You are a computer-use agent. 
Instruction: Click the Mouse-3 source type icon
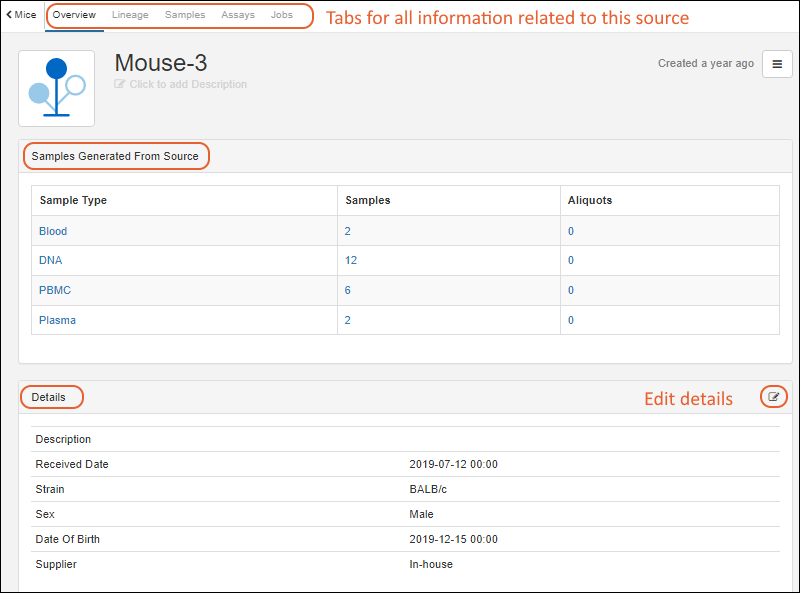pos(57,89)
